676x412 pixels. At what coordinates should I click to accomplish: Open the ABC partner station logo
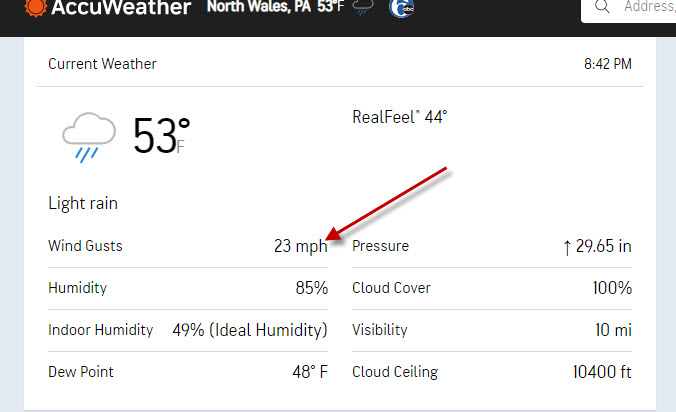[401, 8]
